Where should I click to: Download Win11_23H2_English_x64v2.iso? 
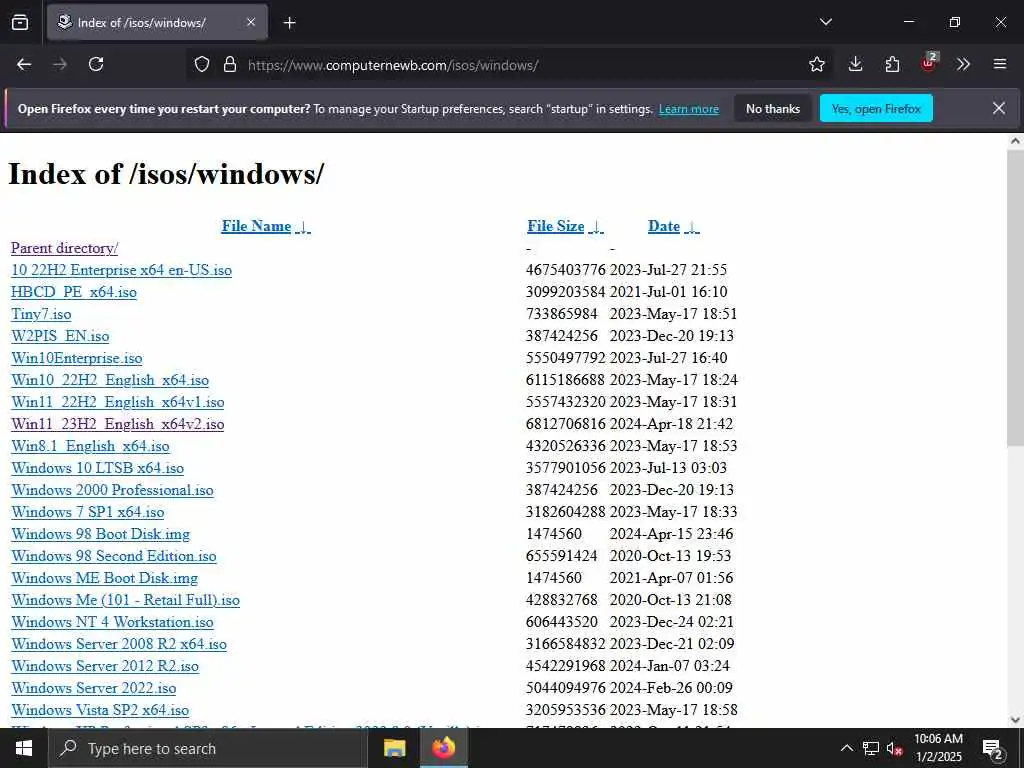click(118, 424)
